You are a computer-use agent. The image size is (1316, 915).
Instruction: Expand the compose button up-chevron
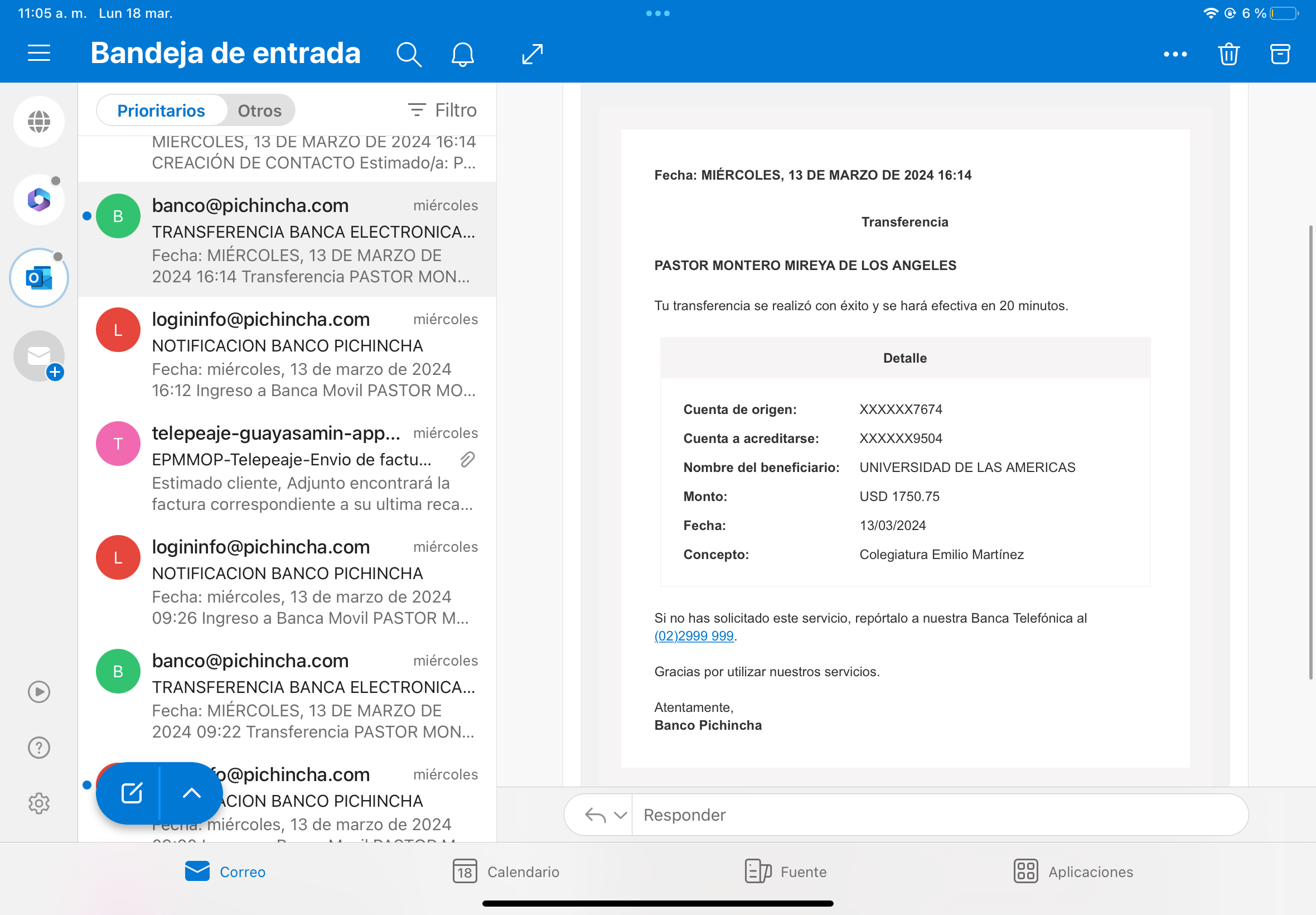pyautogui.click(x=191, y=793)
